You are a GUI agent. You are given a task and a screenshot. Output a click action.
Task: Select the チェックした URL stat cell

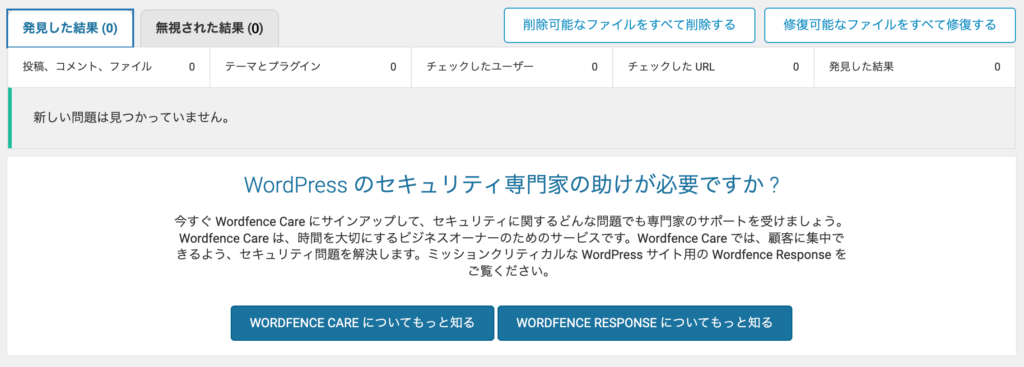click(713, 67)
